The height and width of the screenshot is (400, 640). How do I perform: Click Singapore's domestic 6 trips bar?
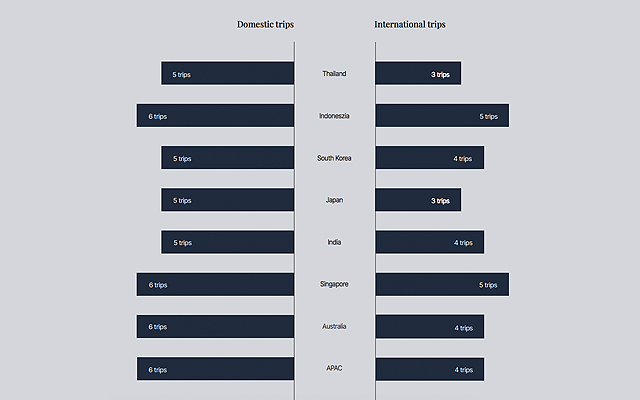tap(216, 285)
